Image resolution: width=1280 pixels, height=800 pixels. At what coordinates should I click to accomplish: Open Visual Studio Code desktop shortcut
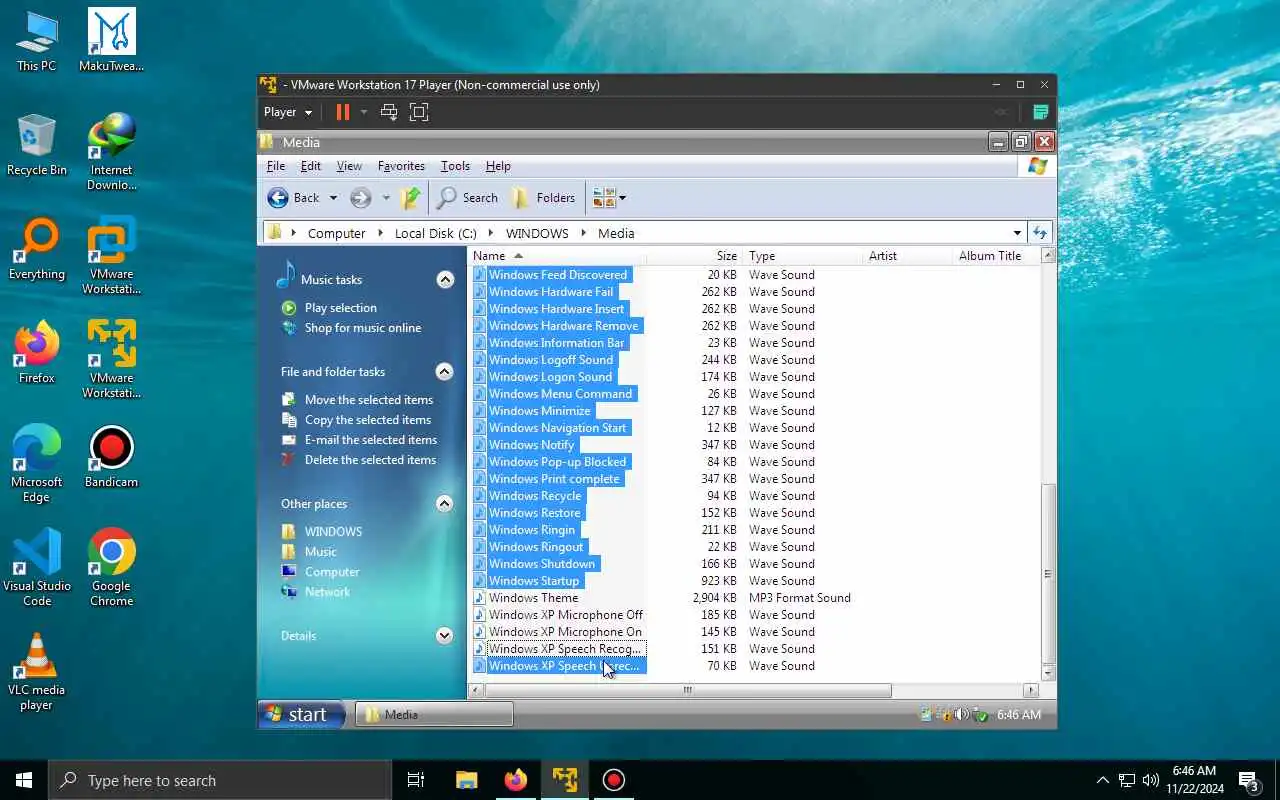[x=37, y=569]
